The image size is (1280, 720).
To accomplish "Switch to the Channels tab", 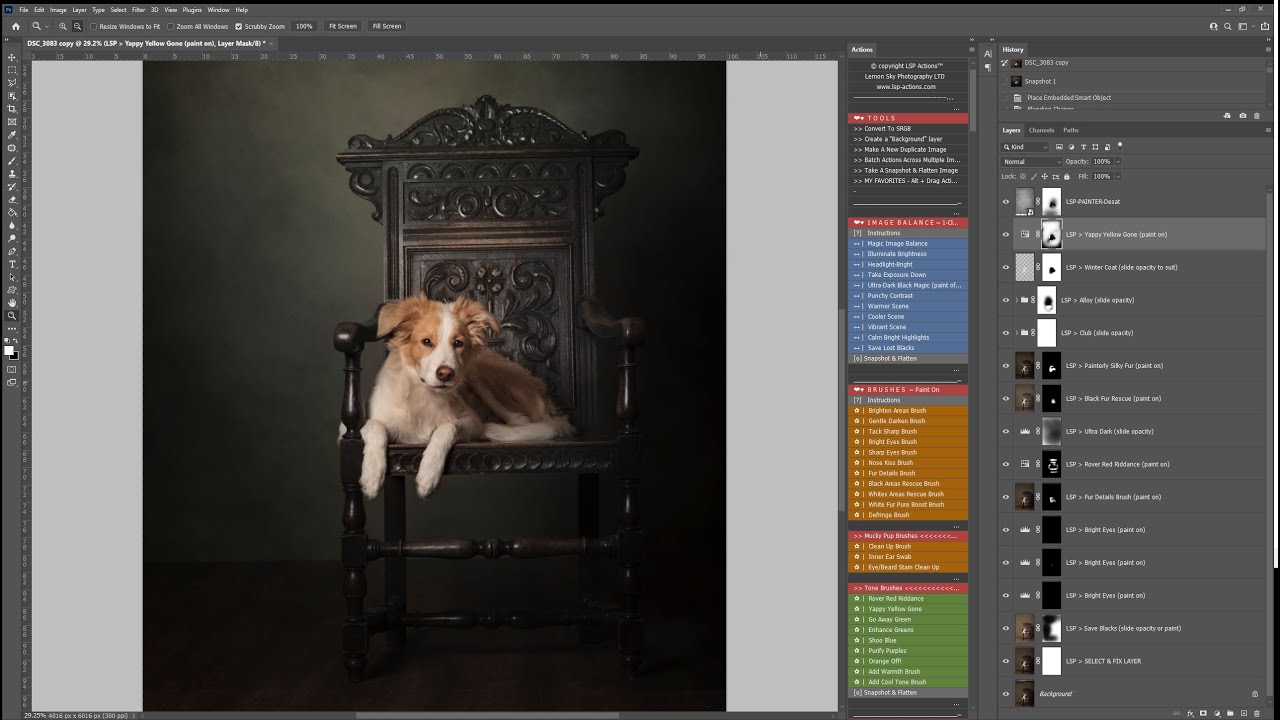I will 1041,130.
